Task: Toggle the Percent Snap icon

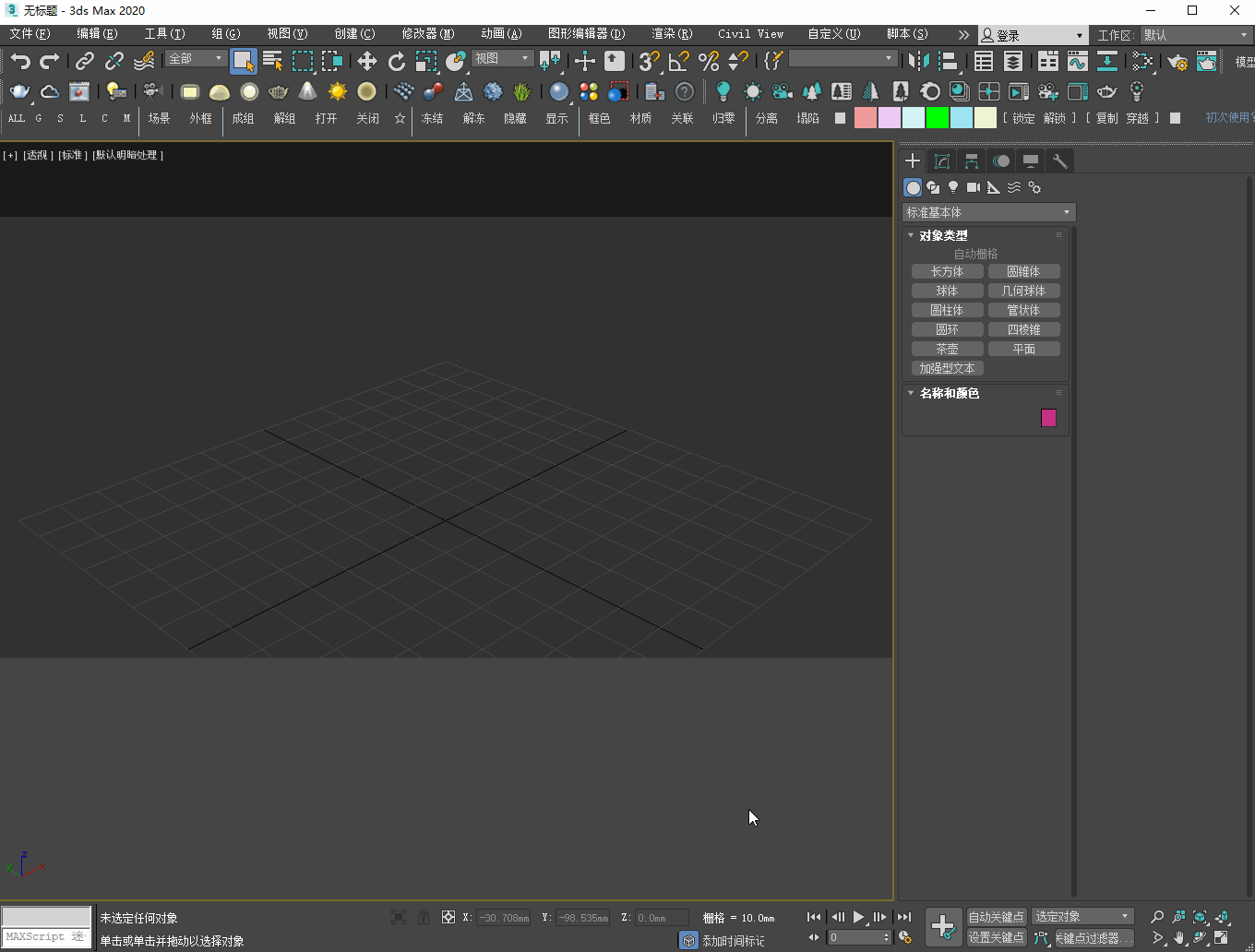Action: (x=709, y=61)
